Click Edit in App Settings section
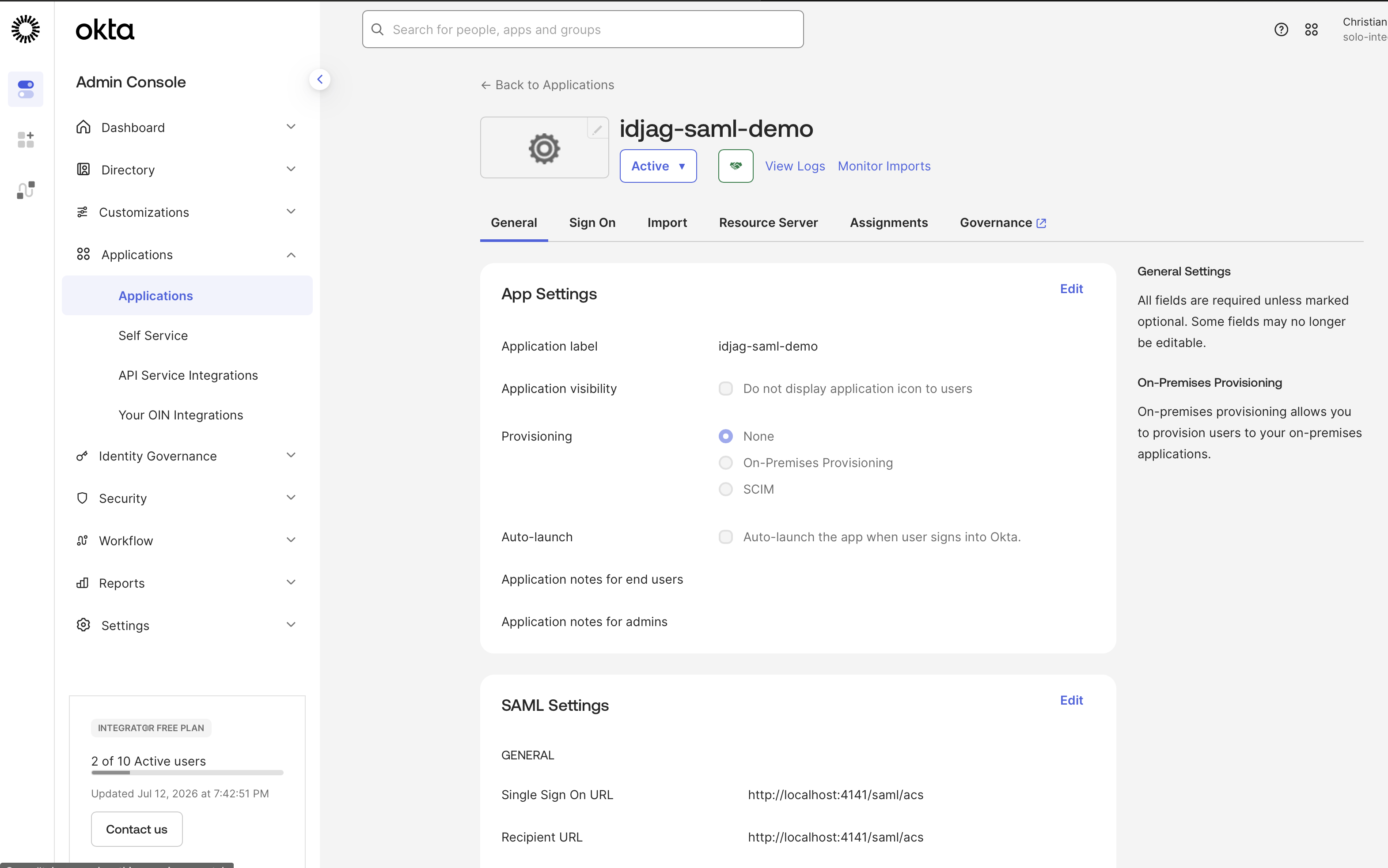This screenshot has height=868, width=1388. click(x=1071, y=289)
